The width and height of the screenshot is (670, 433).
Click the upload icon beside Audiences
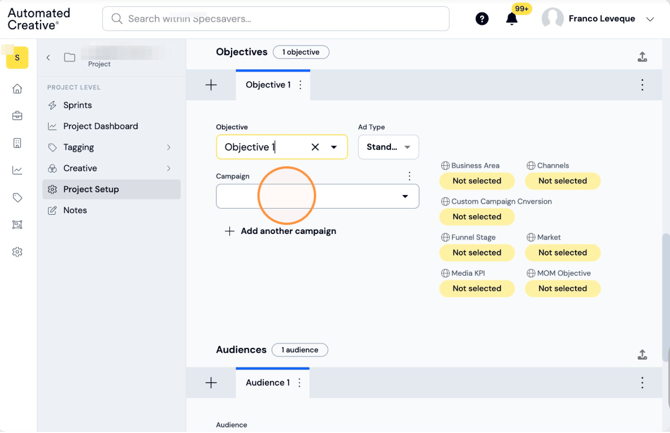(642, 354)
